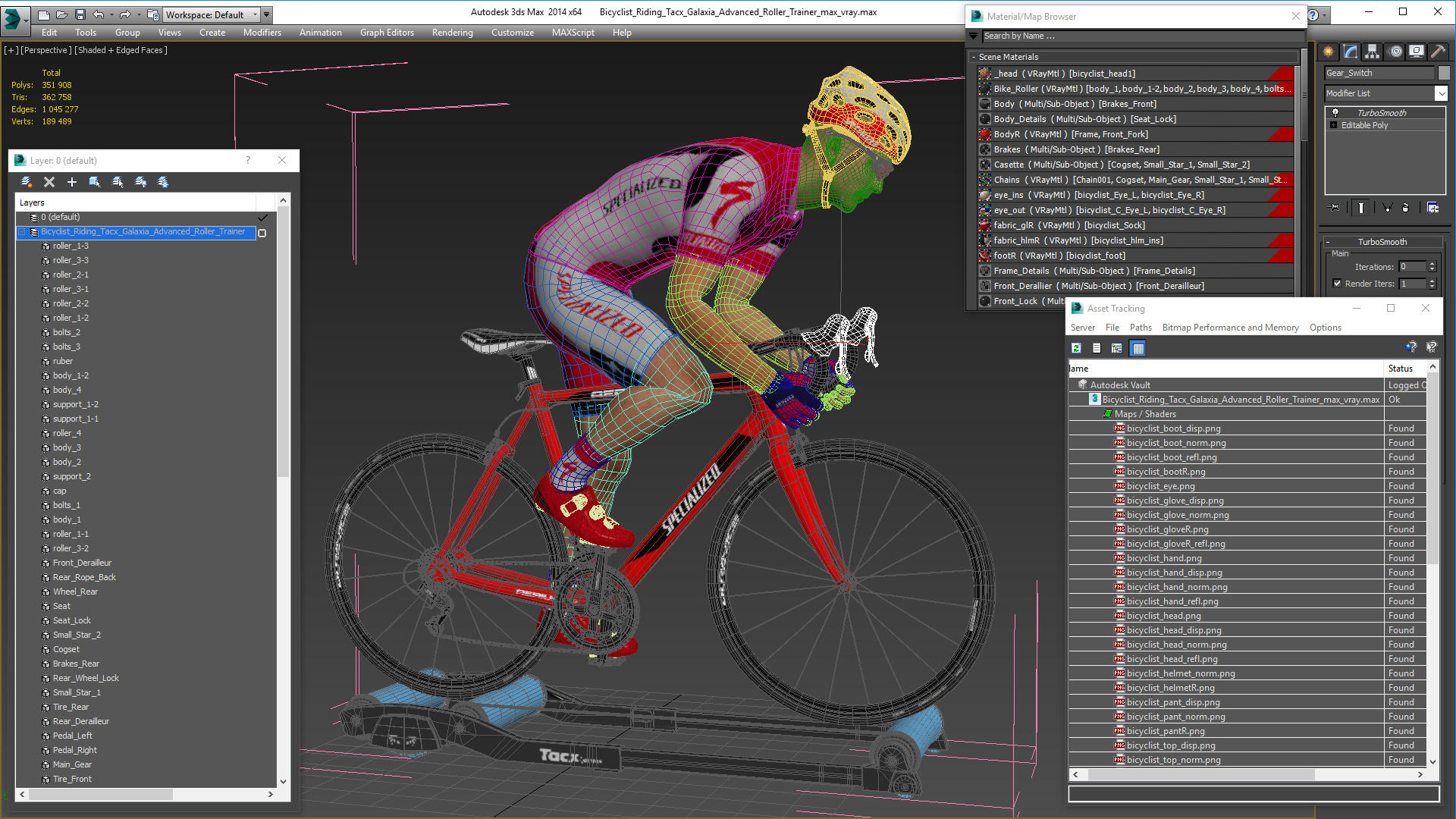Image resolution: width=1456 pixels, height=819 pixels.
Task: Increase TurboSmooth Iterations spinner up arrow
Action: pyautogui.click(x=1432, y=264)
